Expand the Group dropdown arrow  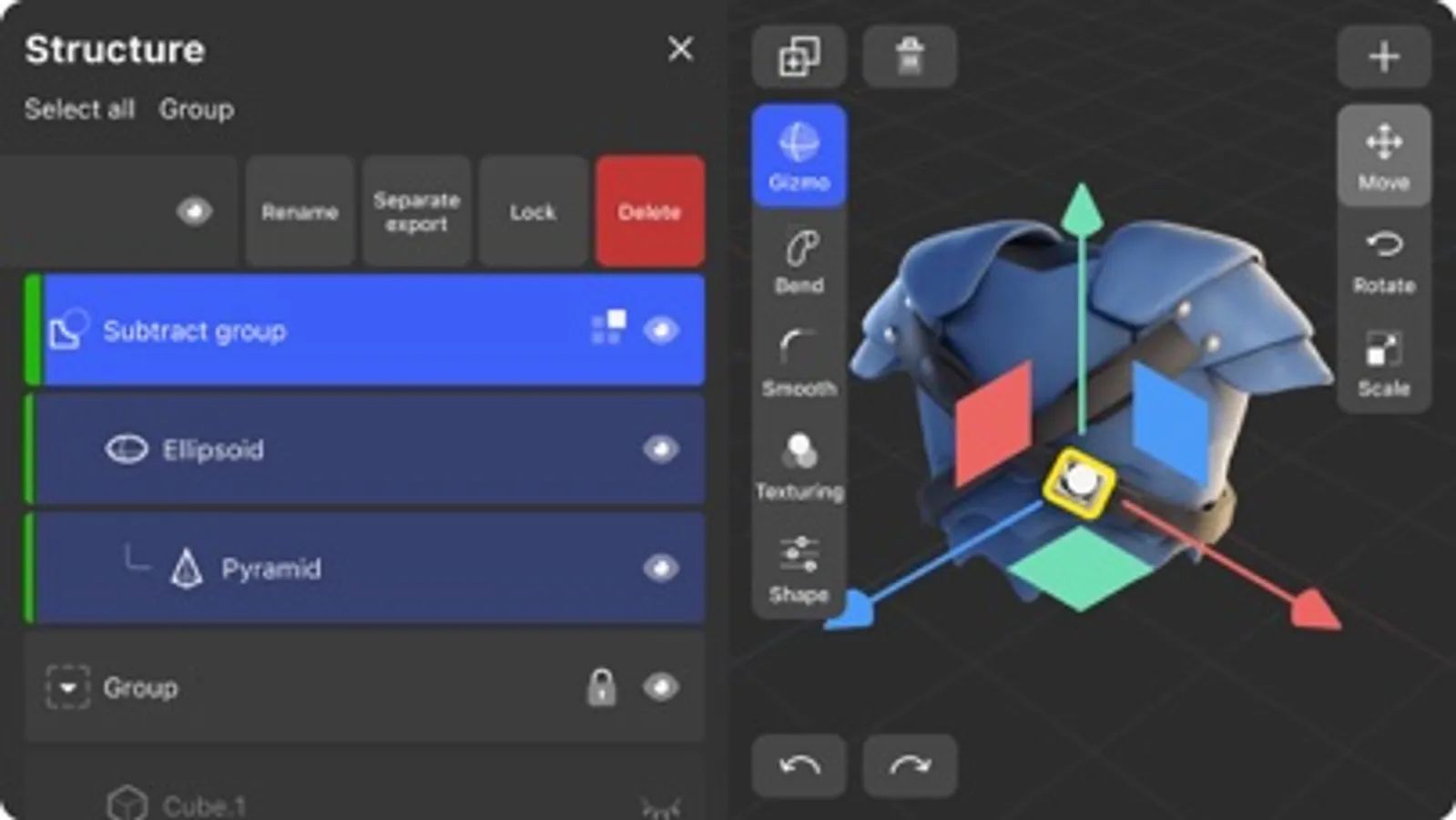point(67,687)
